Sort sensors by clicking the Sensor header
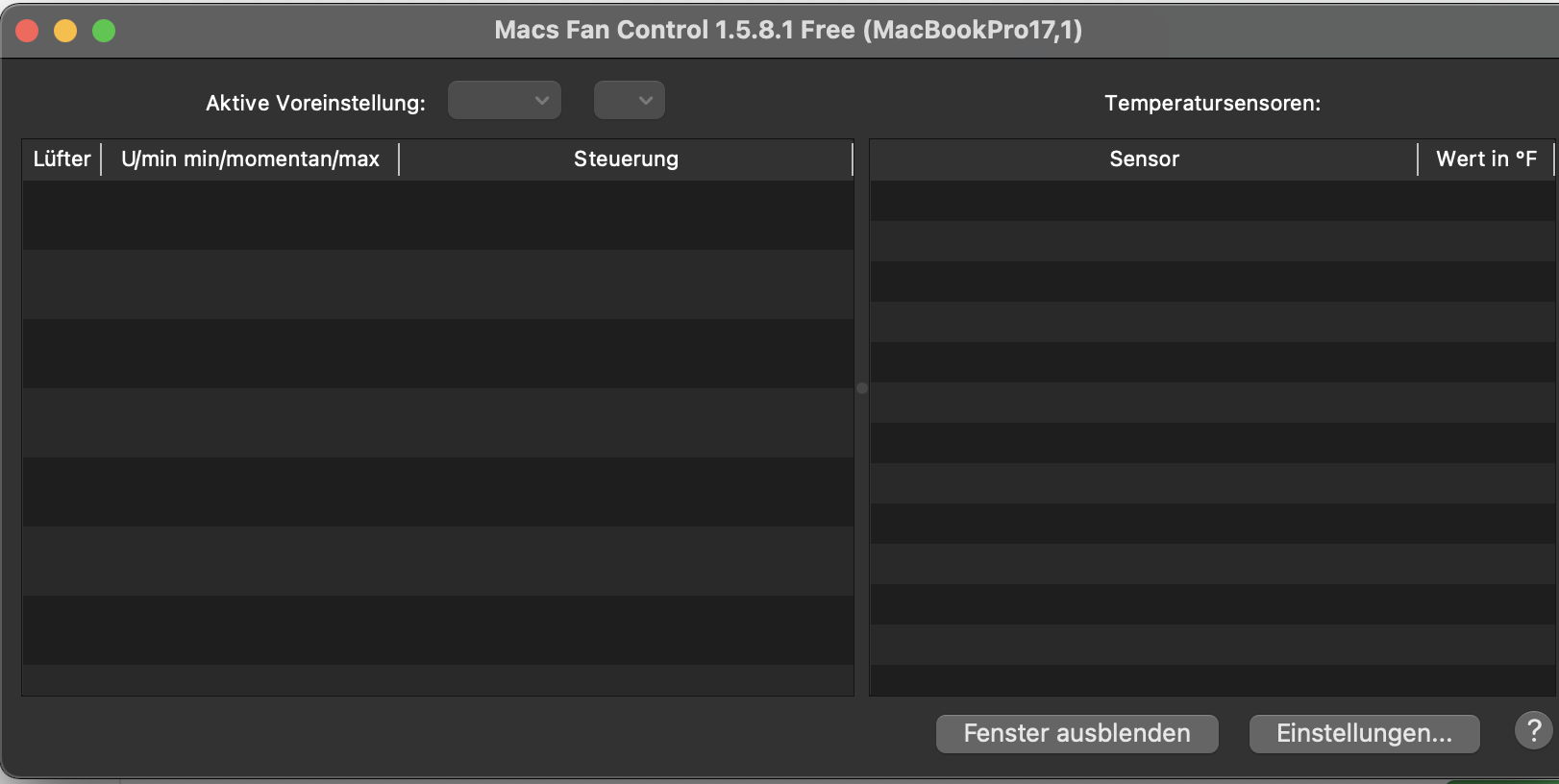1559x784 pixels. pos(1144,159)
